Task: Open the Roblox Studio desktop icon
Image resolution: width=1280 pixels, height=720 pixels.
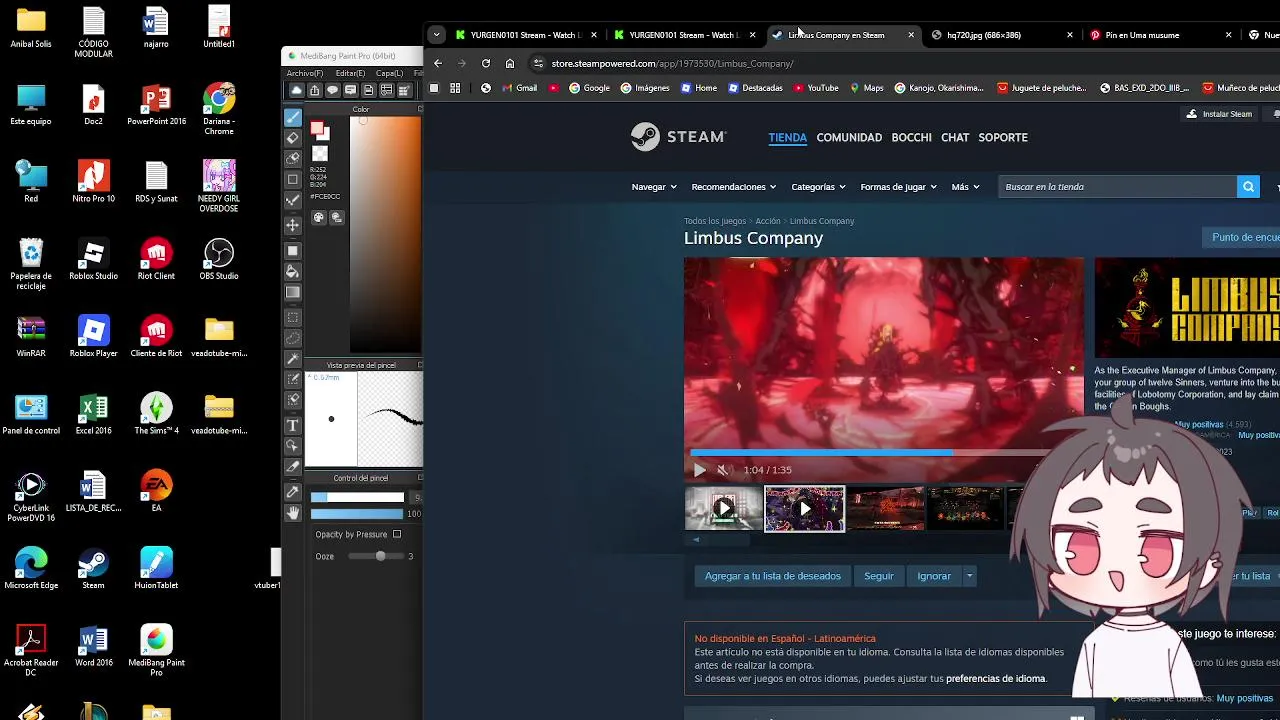Action: point(93,259)
